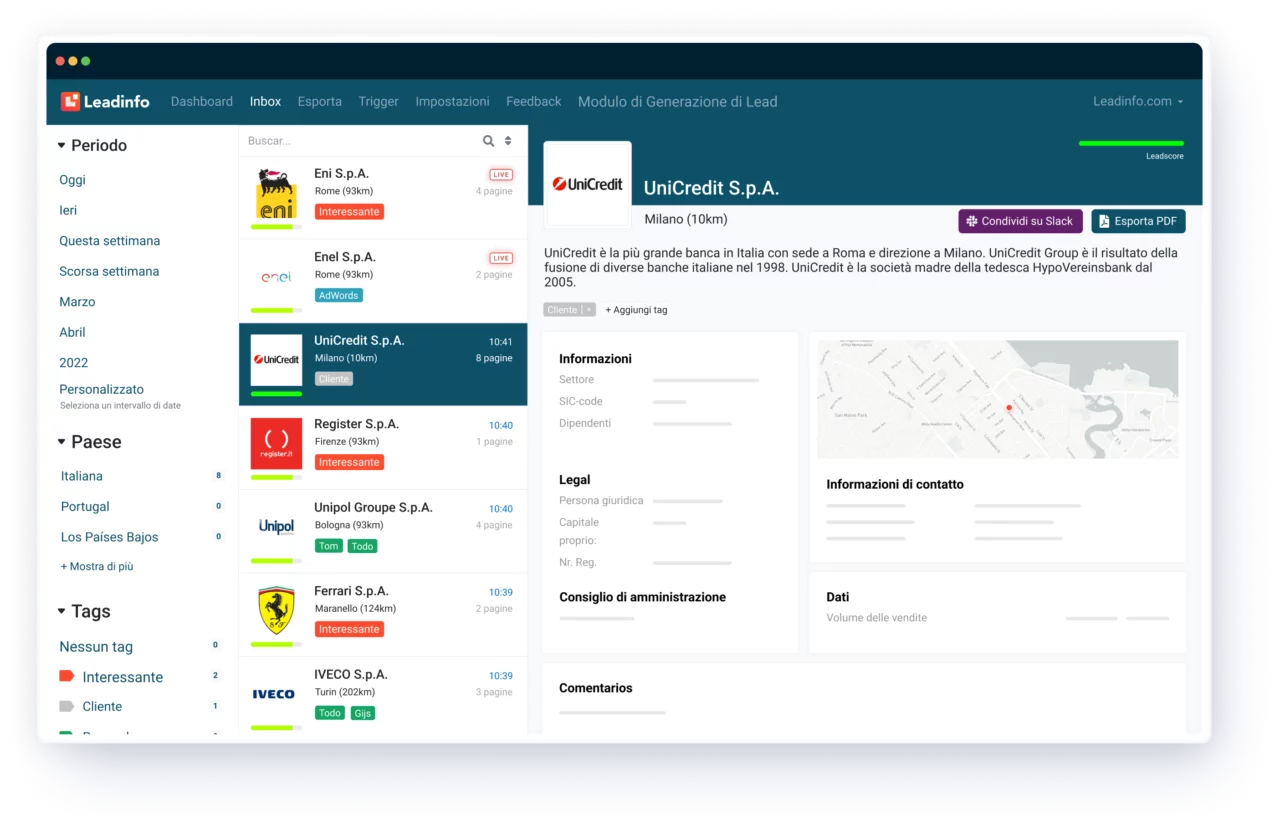Open the Dashboard menu
This screenshot has height=830, width=1280.
[x=202, y=101]
